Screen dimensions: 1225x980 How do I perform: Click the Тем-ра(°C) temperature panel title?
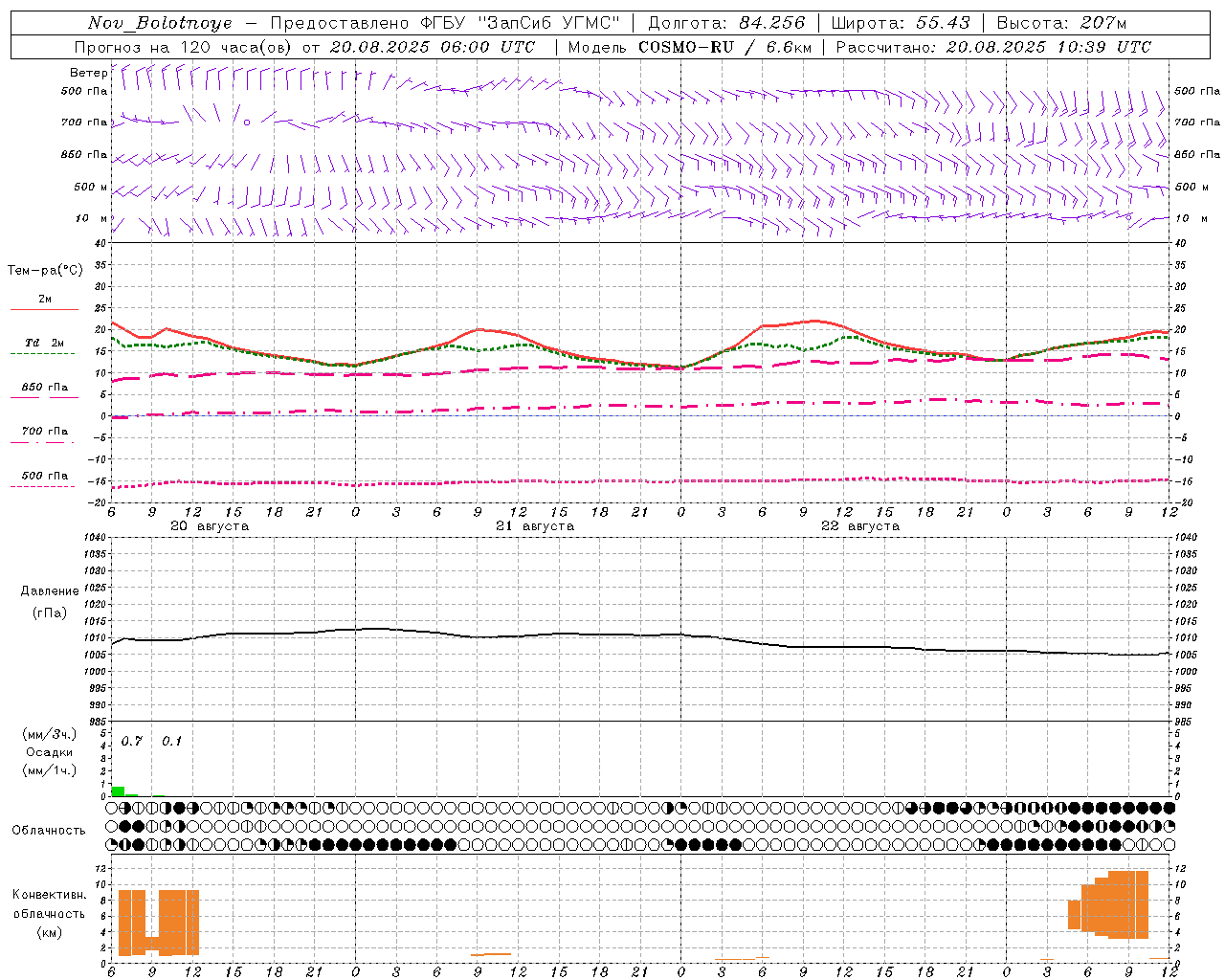click(x=45, y=271)
